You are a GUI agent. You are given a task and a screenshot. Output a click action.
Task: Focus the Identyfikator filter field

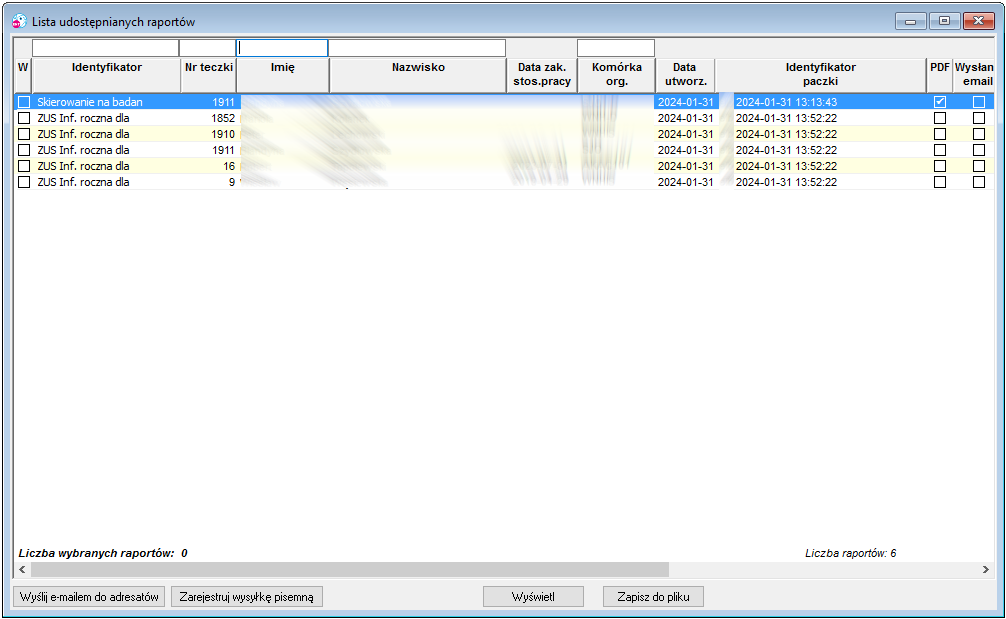pyautogui.click(x=105, y=48)
